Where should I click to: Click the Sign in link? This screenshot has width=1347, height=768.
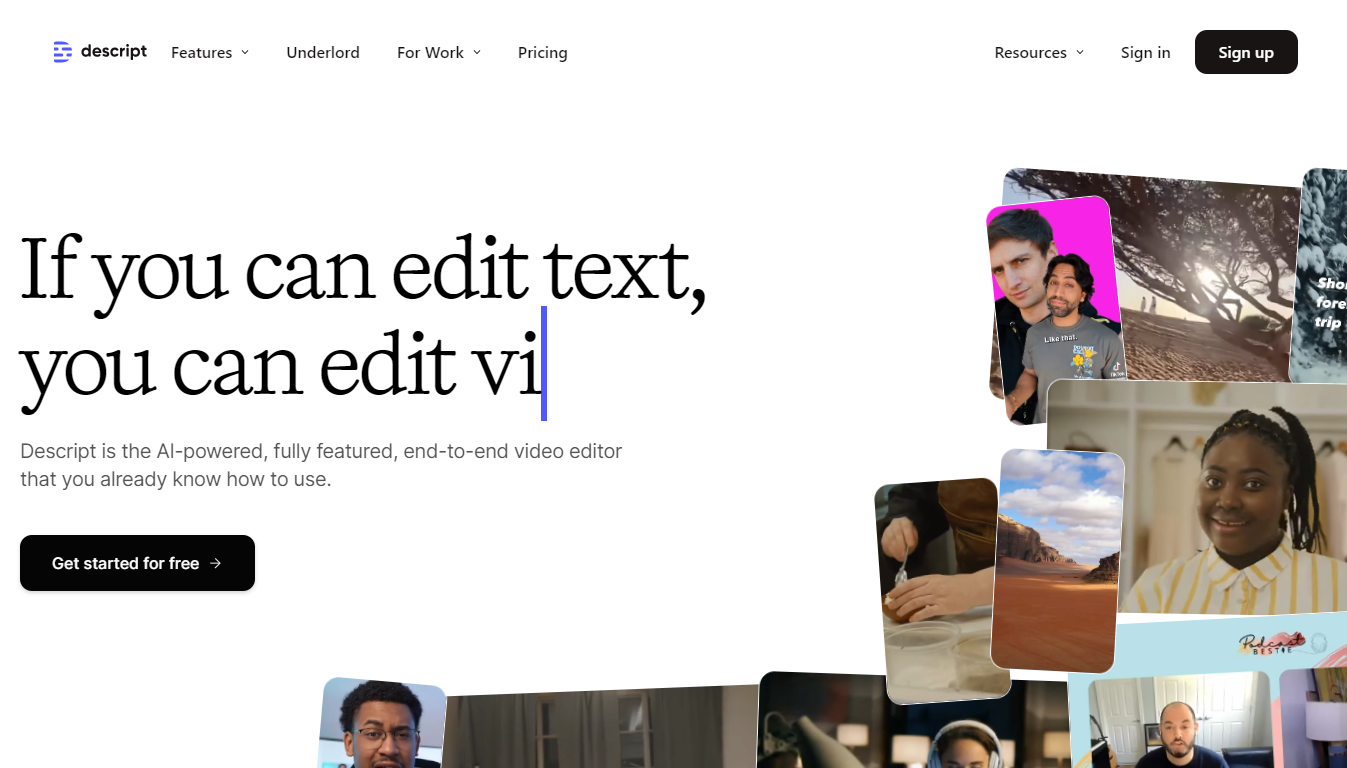click(1145, 53)
